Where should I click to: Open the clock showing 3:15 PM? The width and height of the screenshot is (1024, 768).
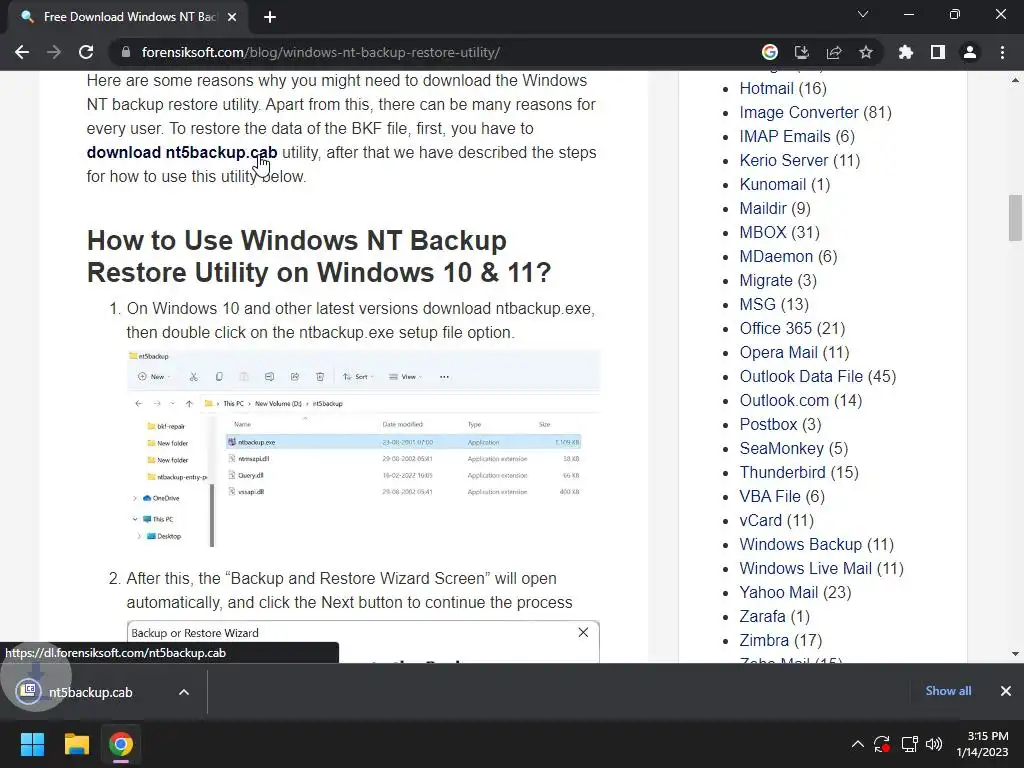(982, 744)
